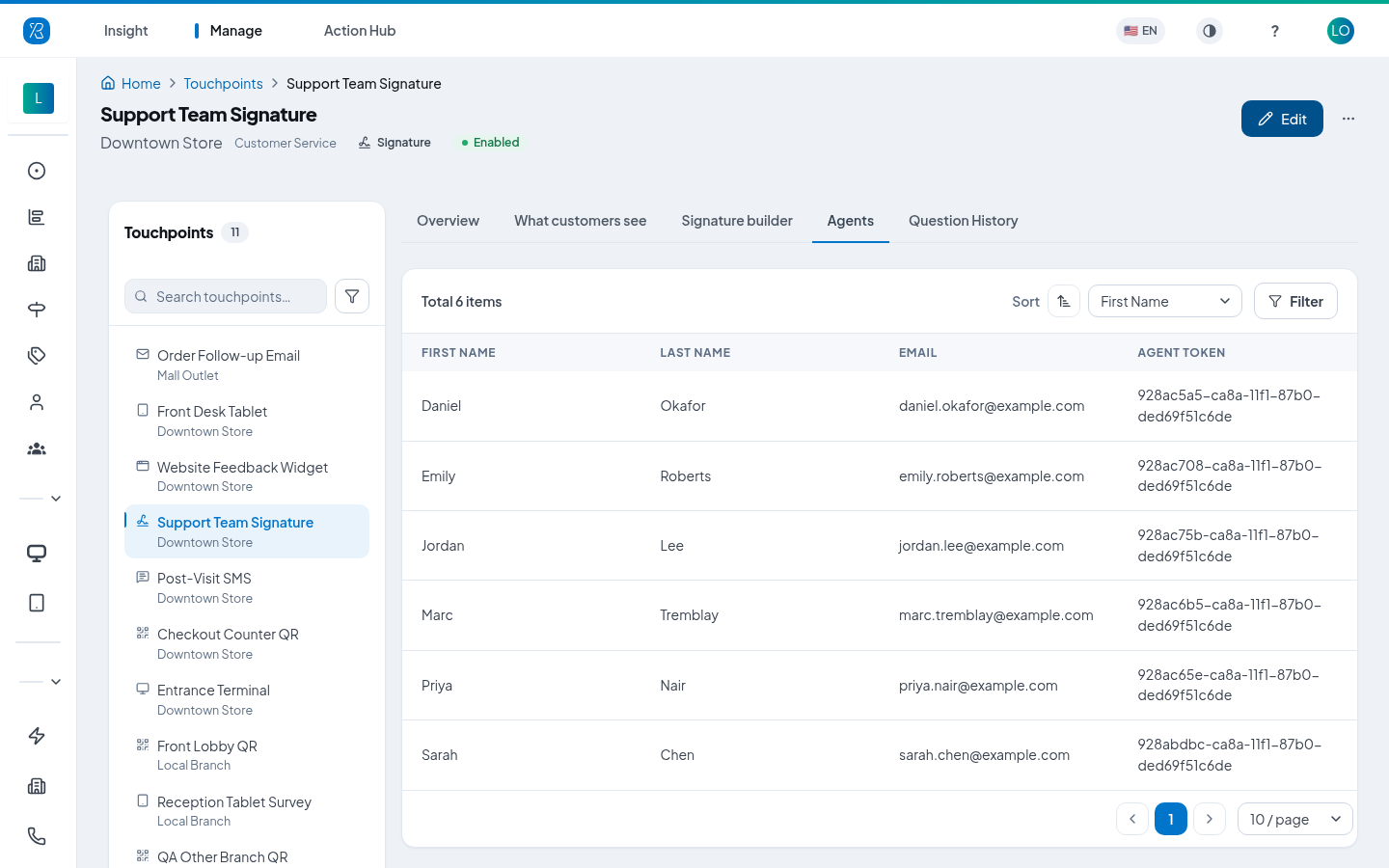Click the Search touchpoints input field
Viewport: 1389px width, 868px height.
pos(226,296)
